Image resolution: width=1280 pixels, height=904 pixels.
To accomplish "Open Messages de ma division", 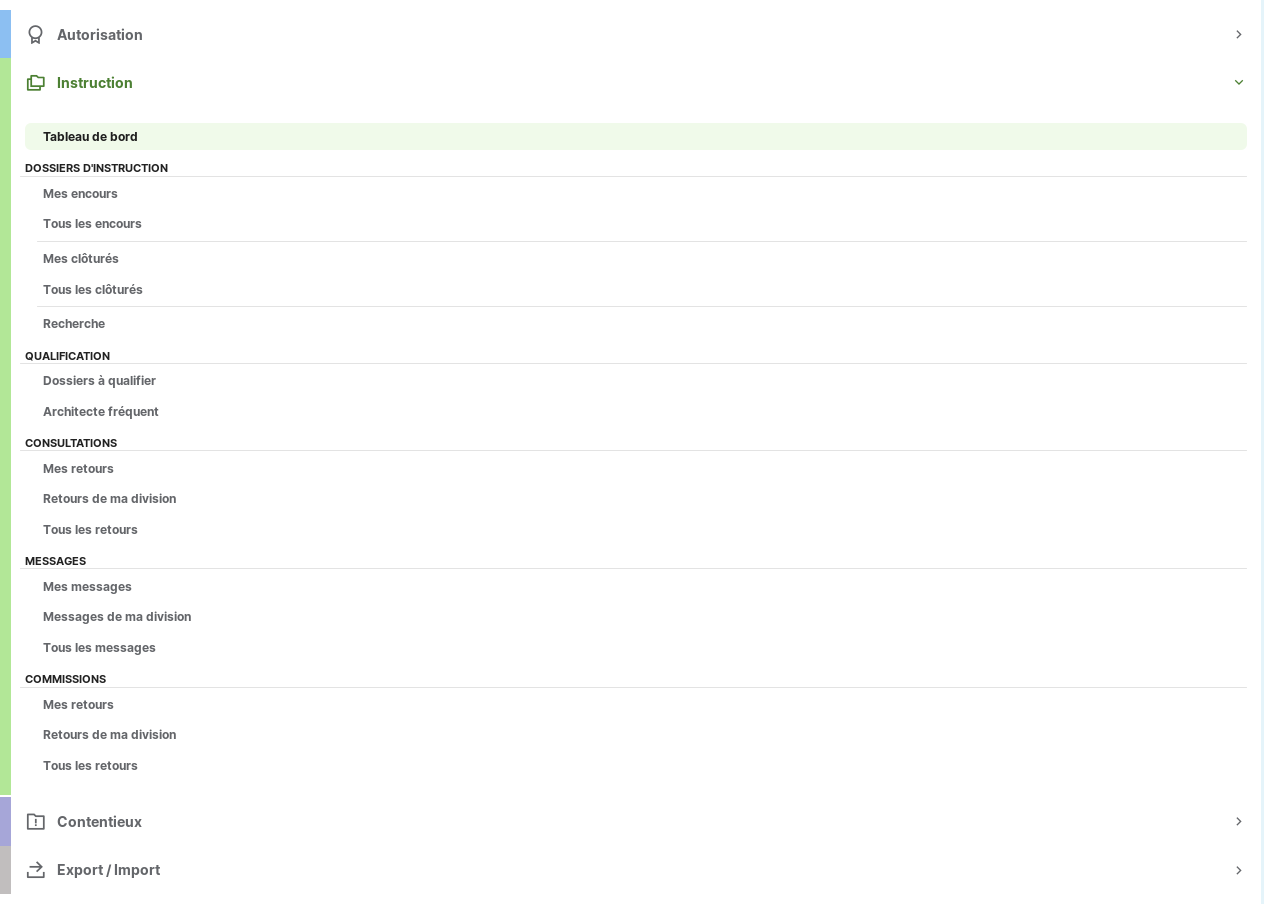I will 117,617.
